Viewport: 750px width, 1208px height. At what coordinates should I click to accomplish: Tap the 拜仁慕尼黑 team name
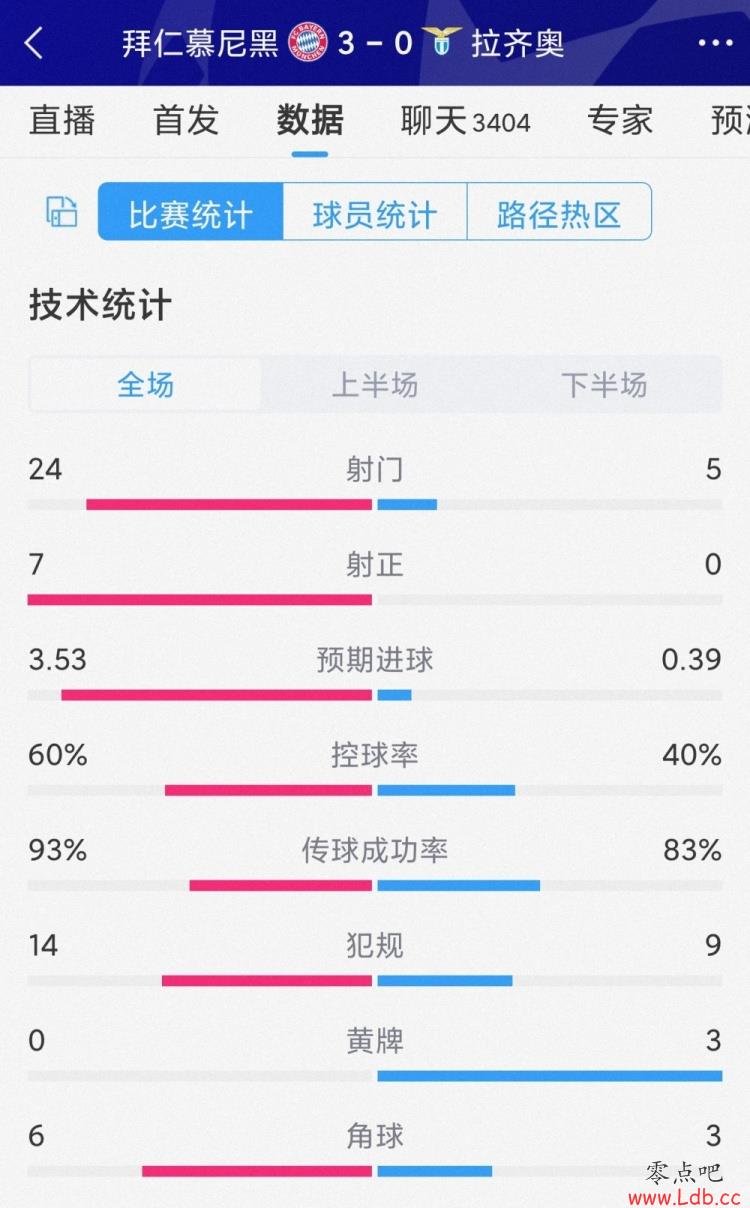(200, 44)
